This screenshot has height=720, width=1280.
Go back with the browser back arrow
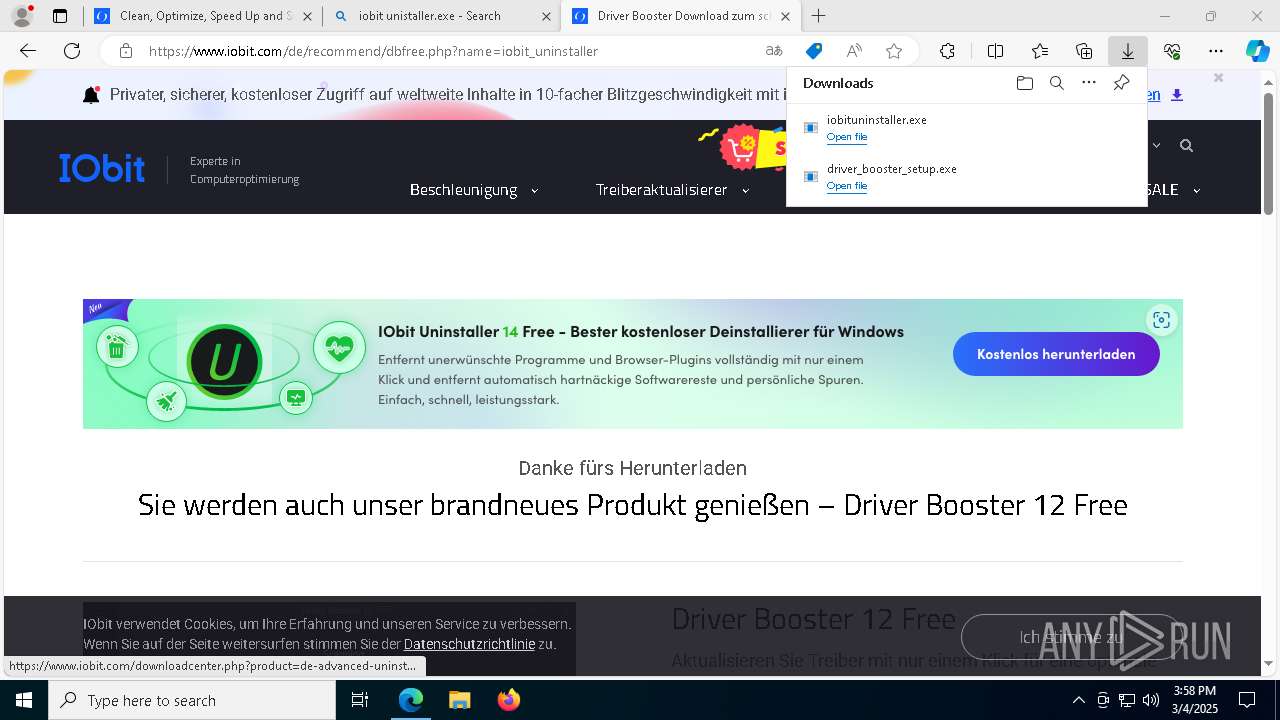[x=28, y=51]
